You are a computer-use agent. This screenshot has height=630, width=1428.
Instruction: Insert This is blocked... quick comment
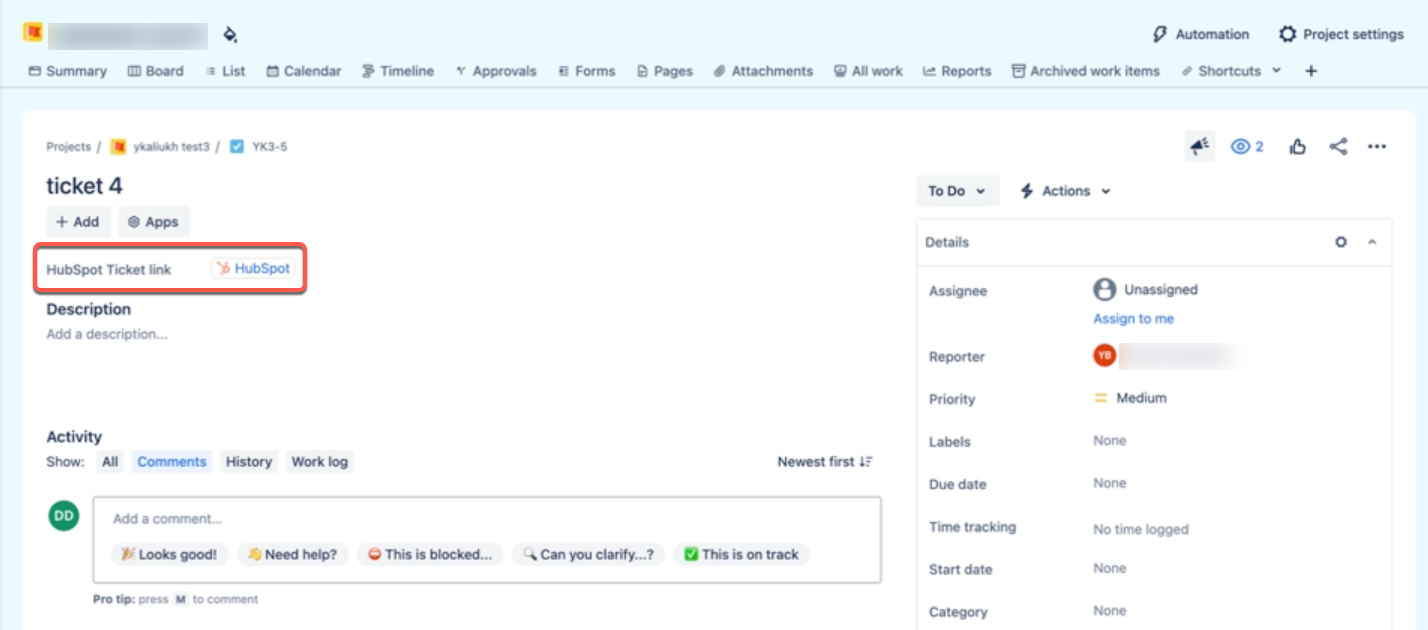pos(430,554)
